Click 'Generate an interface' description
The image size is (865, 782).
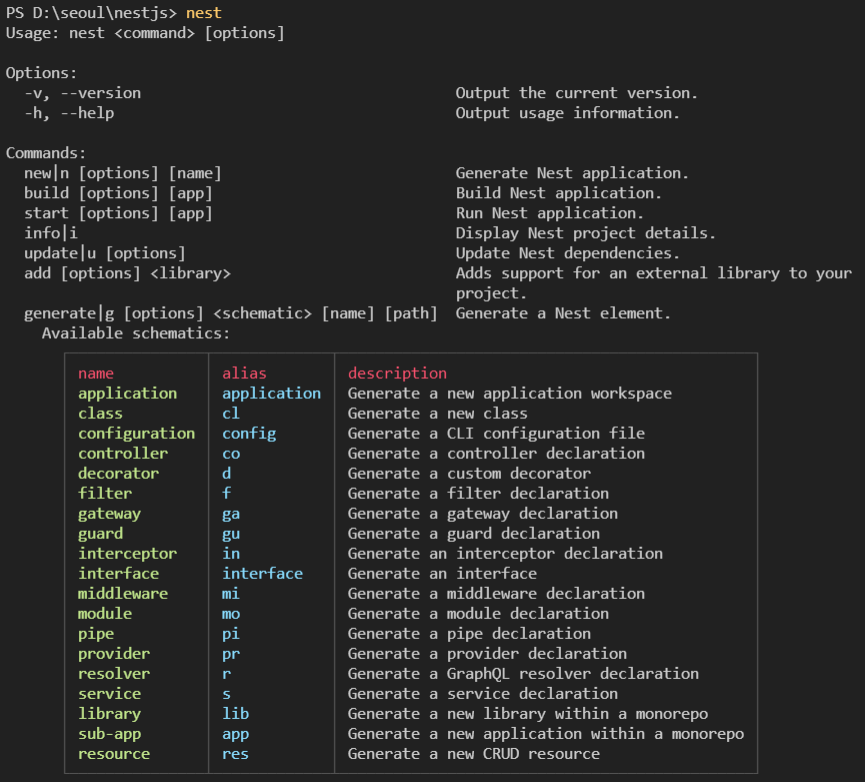(442, 574)
